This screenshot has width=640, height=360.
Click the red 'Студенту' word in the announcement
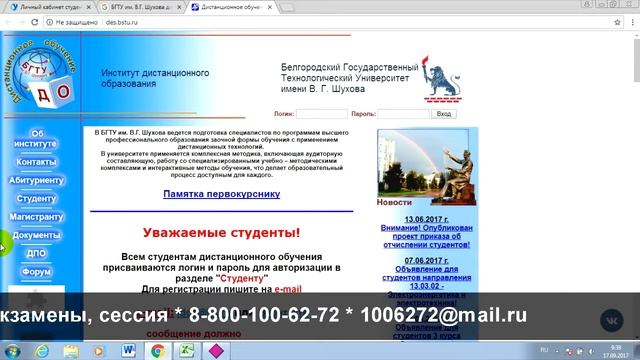pyautogui.click(x=242, y=278)
